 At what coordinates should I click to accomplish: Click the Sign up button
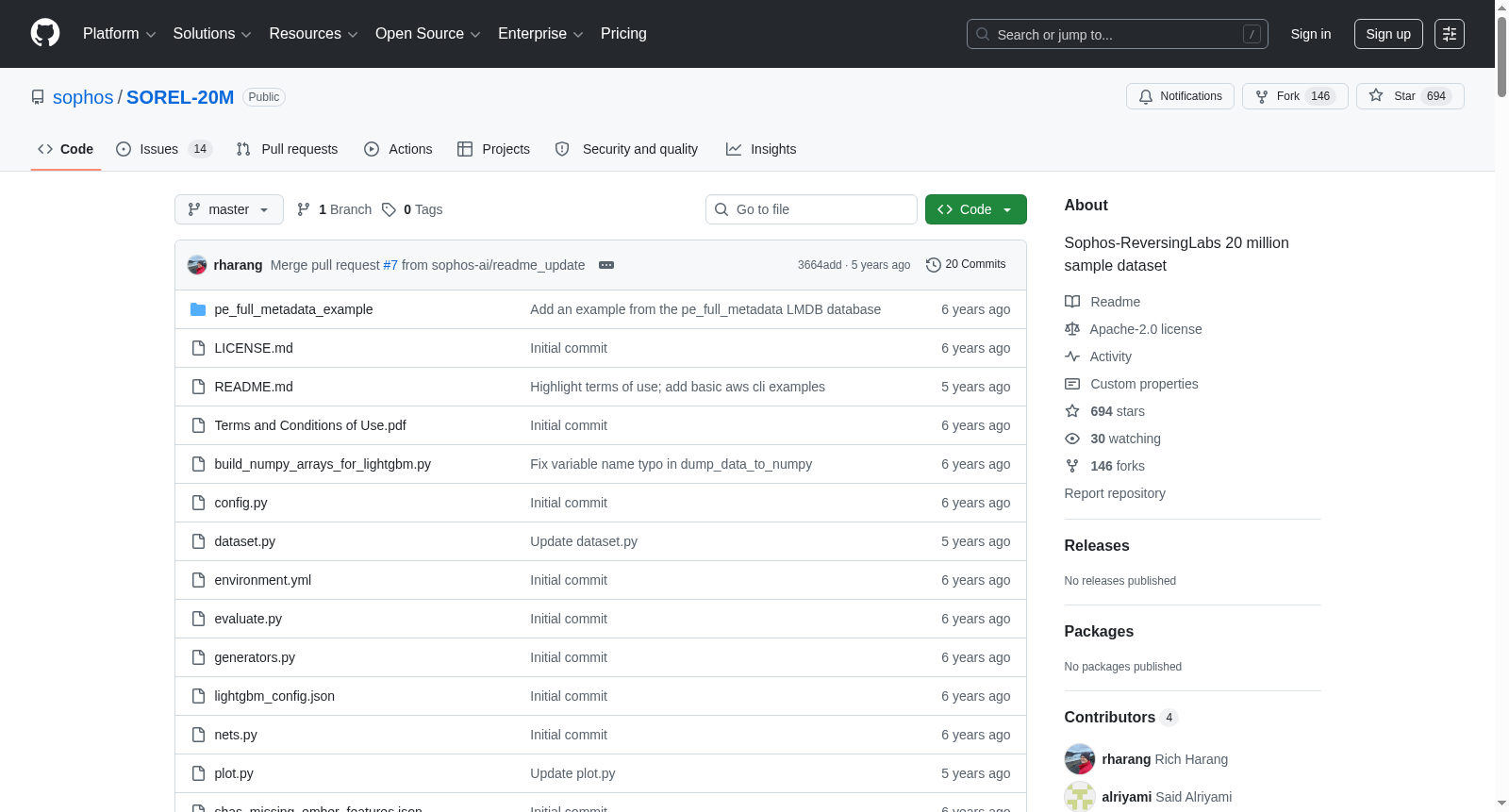pos(1388,34)
